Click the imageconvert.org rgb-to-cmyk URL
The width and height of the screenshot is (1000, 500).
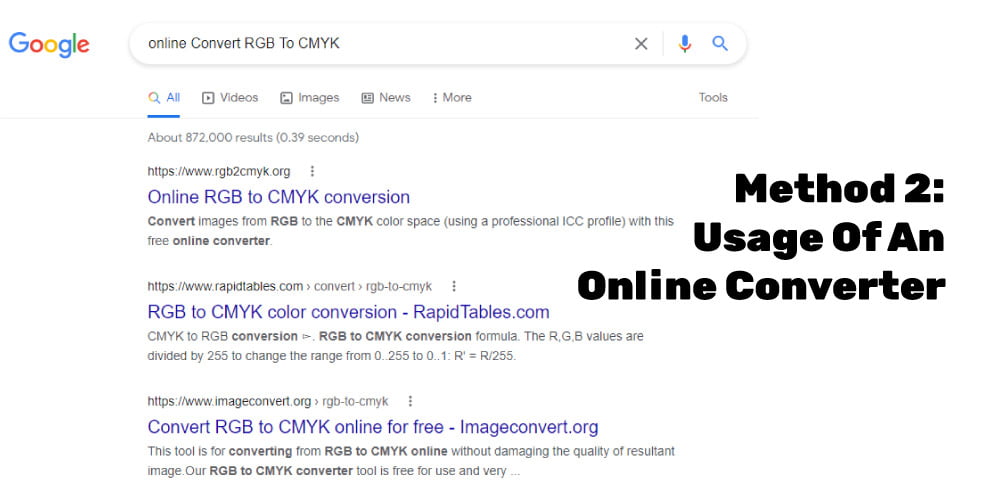(x=268, y=401)
